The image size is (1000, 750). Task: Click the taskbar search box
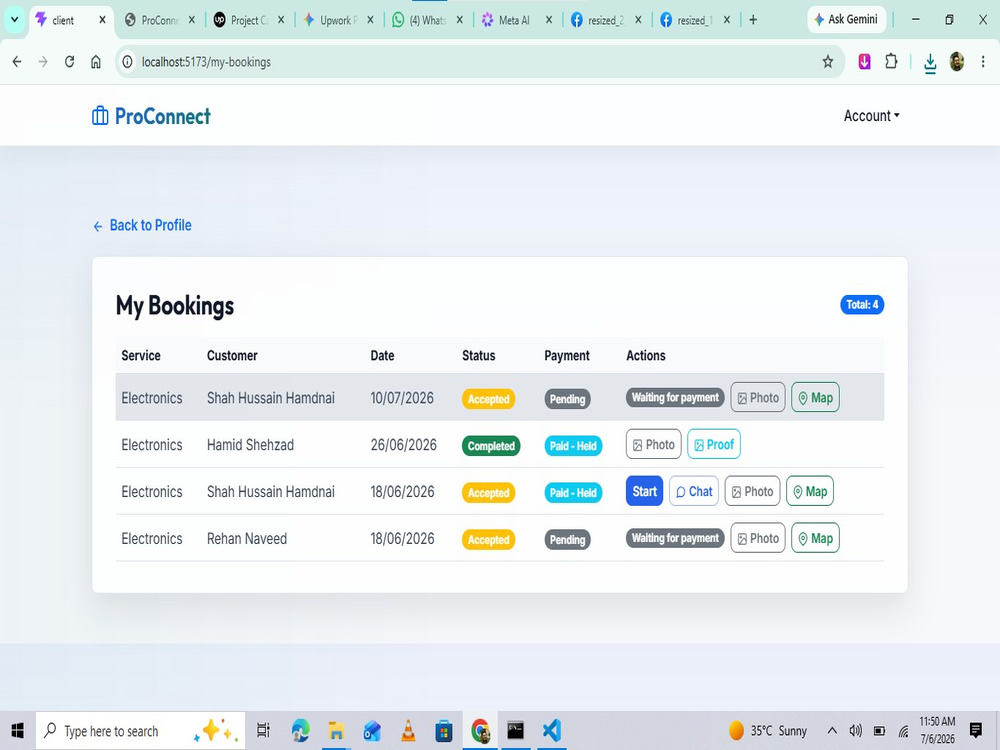point(140,731)
